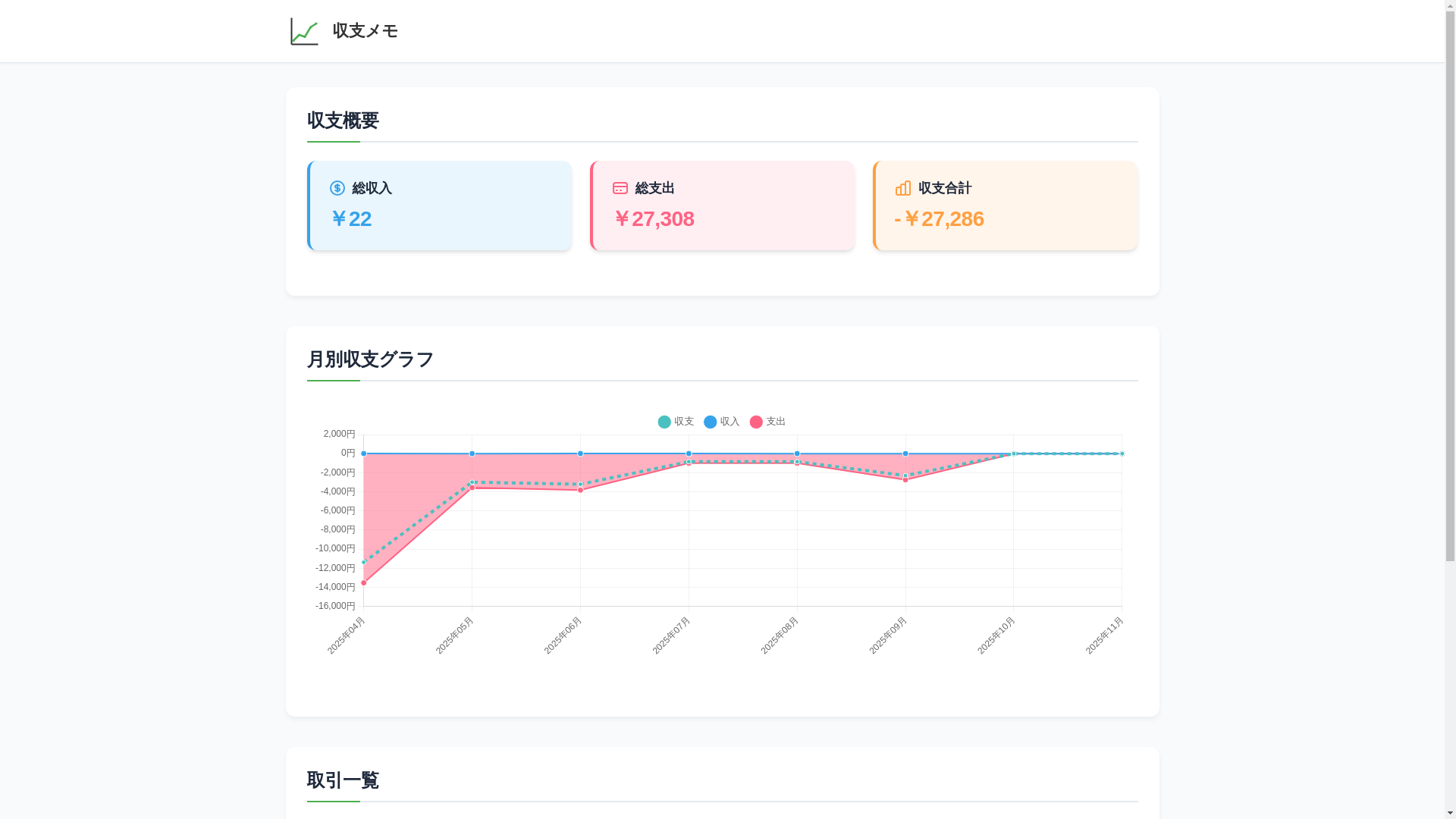
Task: Click the page vertical scrollbar thumb
Action: [x=1451, y=286]
